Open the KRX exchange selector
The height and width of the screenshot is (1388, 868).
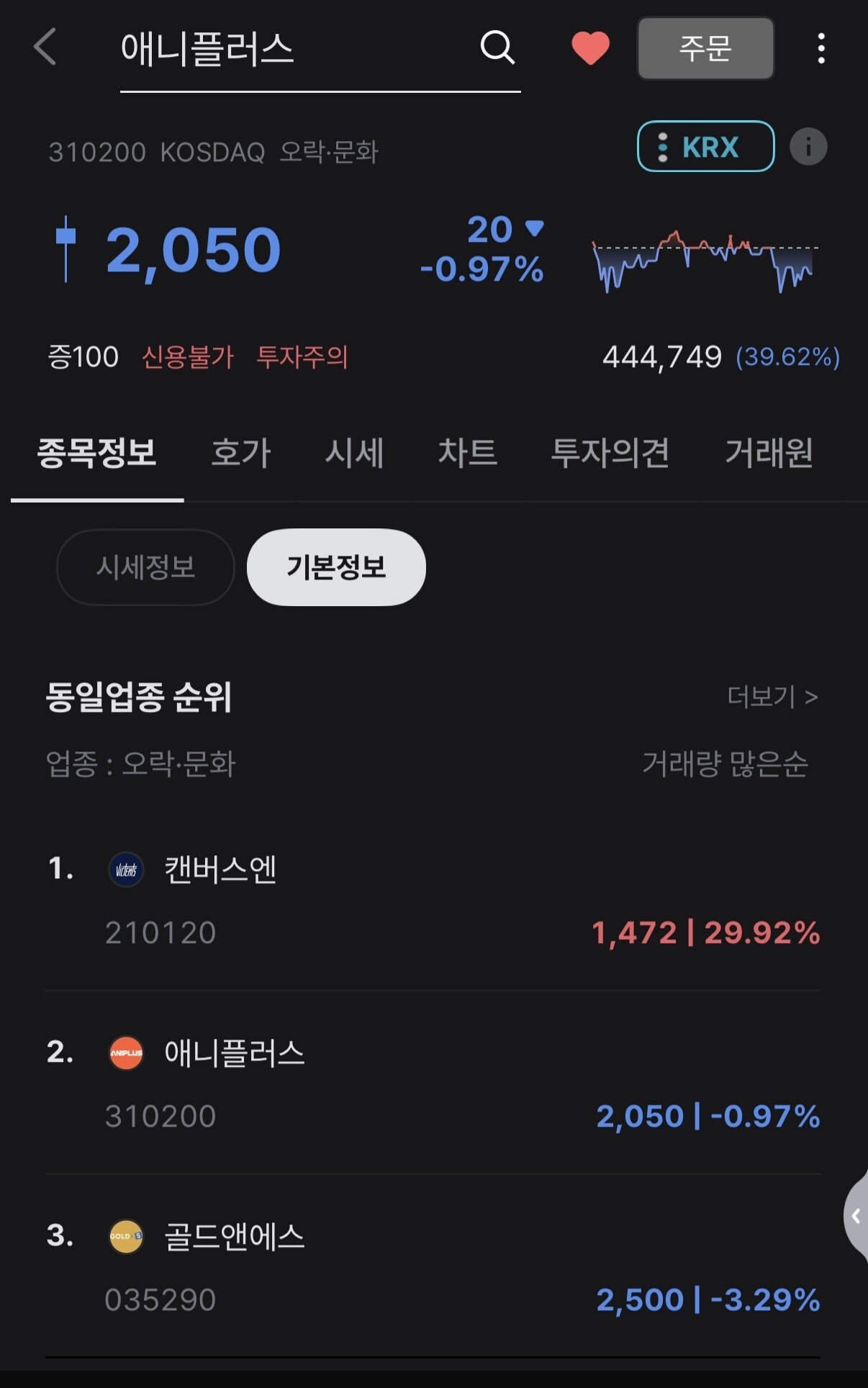705,147
